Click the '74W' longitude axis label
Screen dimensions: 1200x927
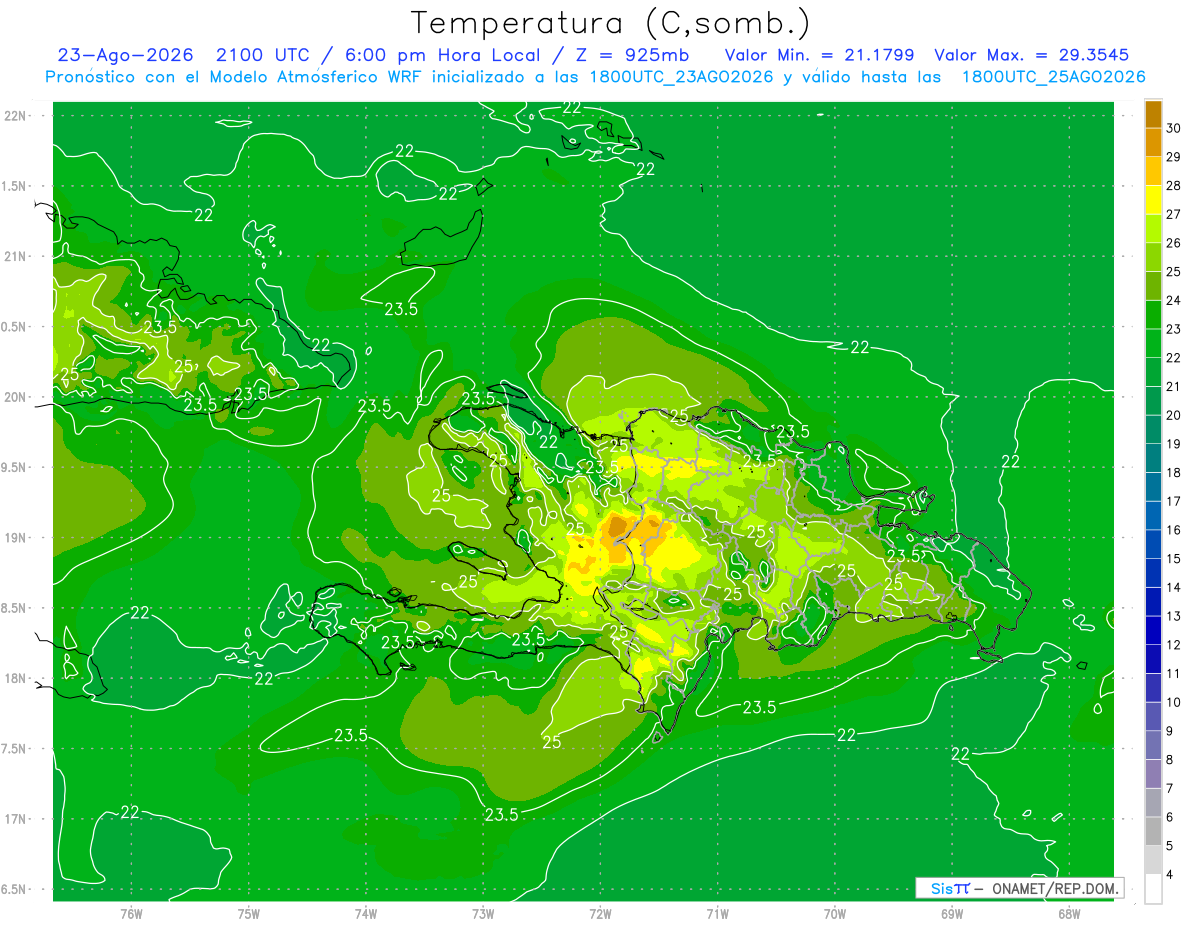pos(366,914)
